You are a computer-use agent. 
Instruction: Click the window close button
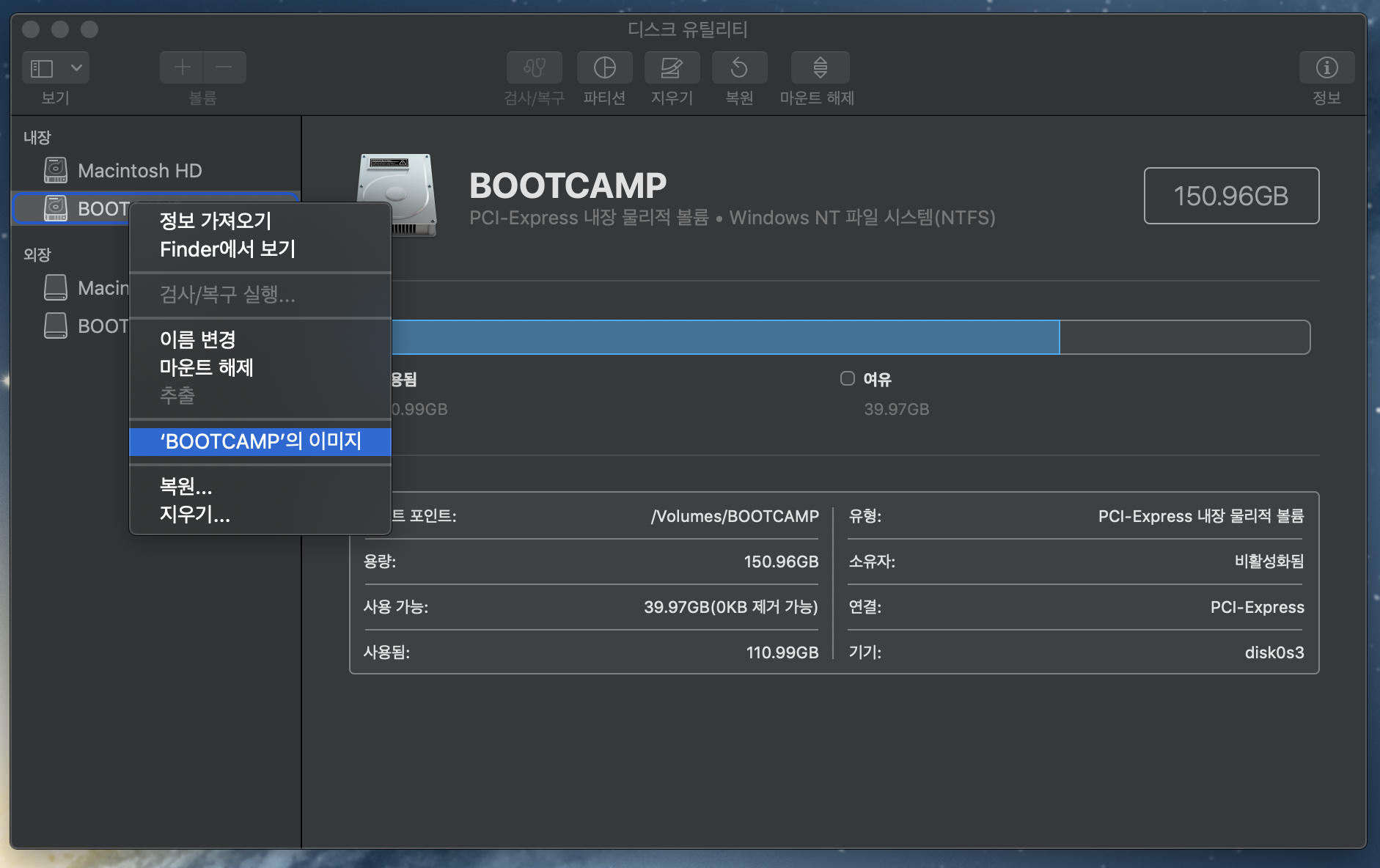click(x=31, y=29)
